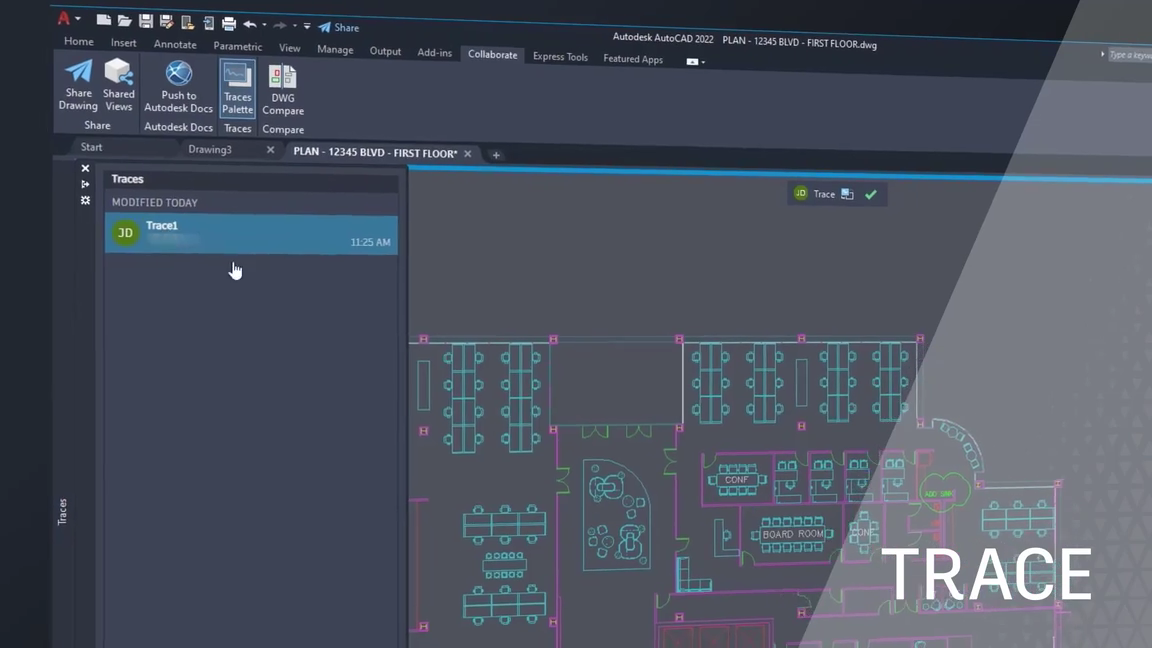
Task: Open the Annotate ribbon tab
Action: pos(175,44)
